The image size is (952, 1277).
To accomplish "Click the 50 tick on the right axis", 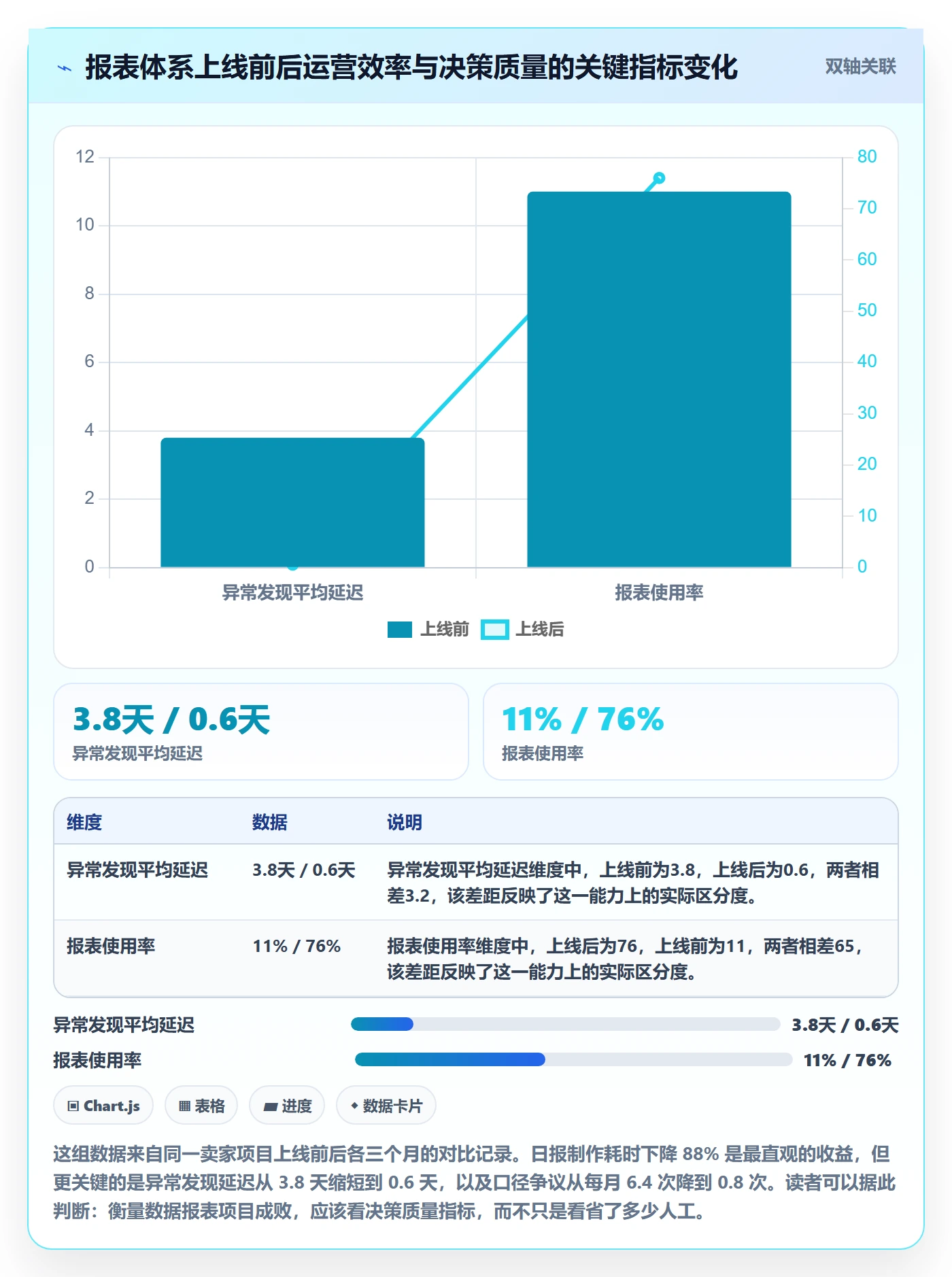I will 867,311.
